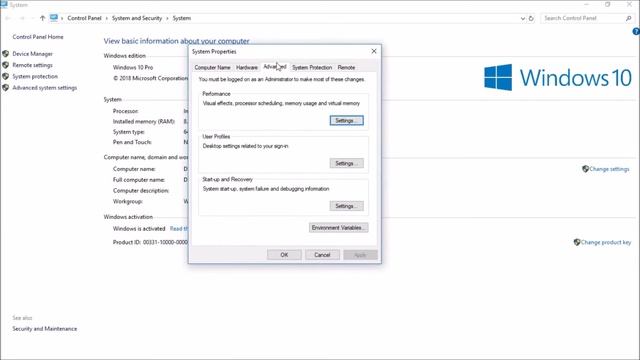Expand address bar history dropdown
This screenshot has width=640, height=360.
pyautogui.click(x=523, y=18)
